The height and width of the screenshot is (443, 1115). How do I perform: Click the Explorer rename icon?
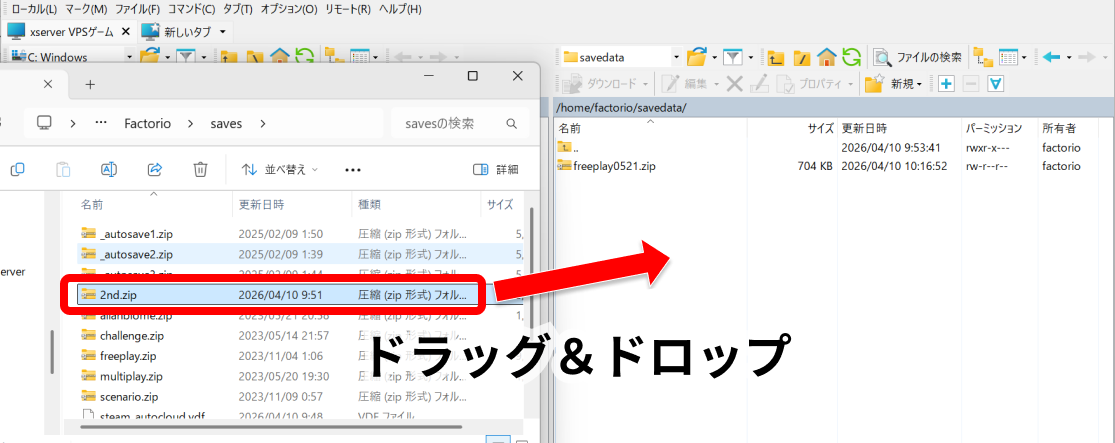coord(110,169)
